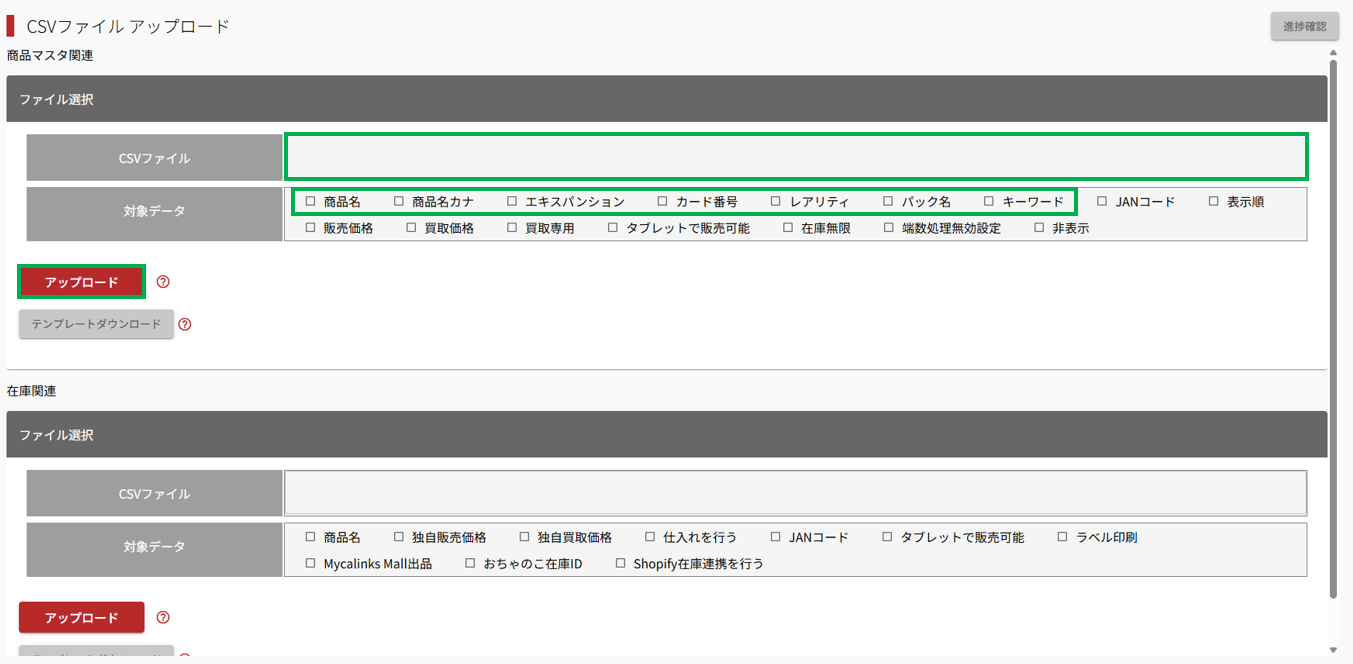The width and height of the screenshot is (1353, 664).
Task: Select the 販売価格 checkbox
Action: coord(310,228)
